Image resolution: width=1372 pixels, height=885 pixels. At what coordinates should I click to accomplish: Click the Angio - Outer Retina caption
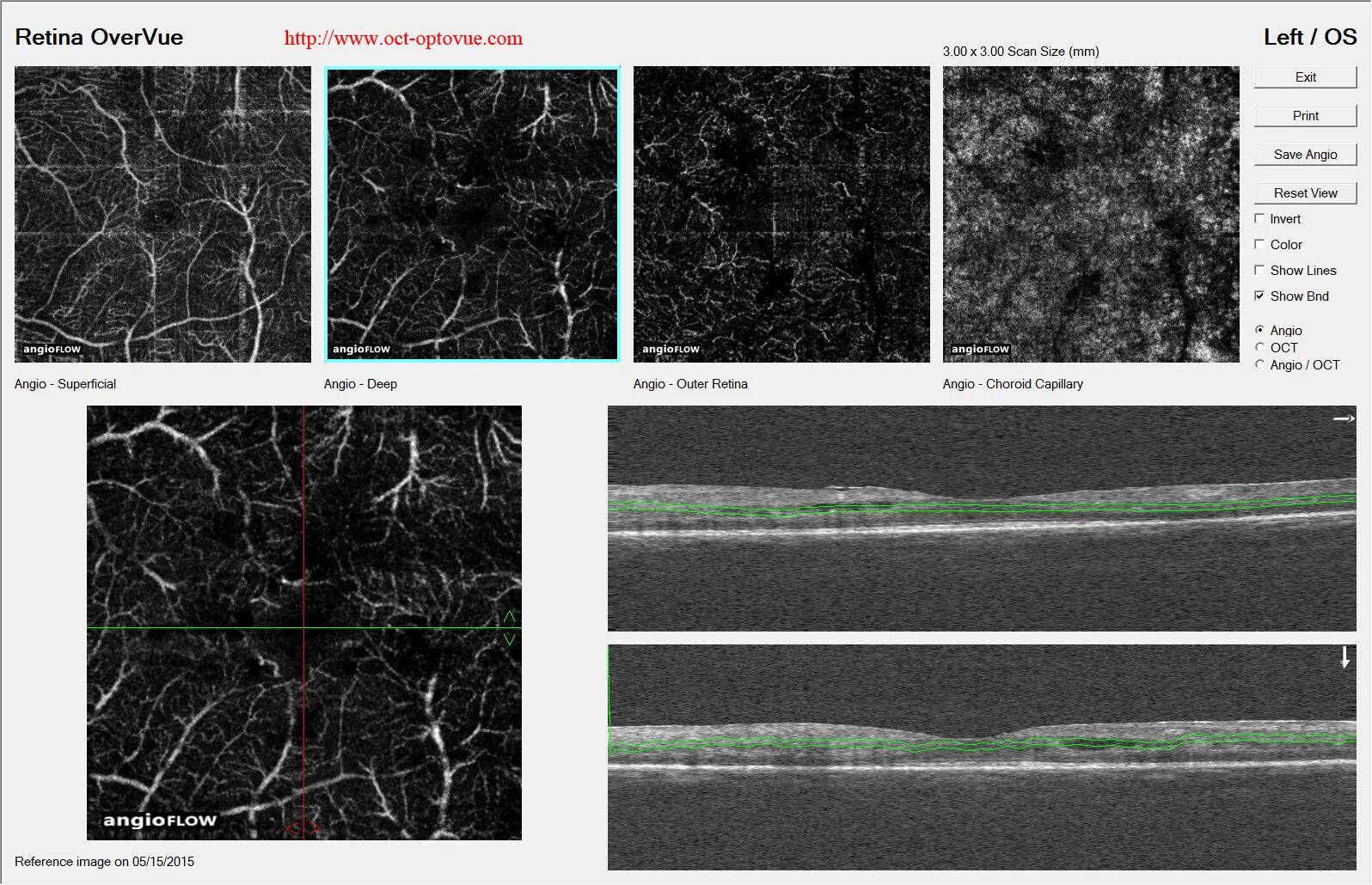(690, 384)
